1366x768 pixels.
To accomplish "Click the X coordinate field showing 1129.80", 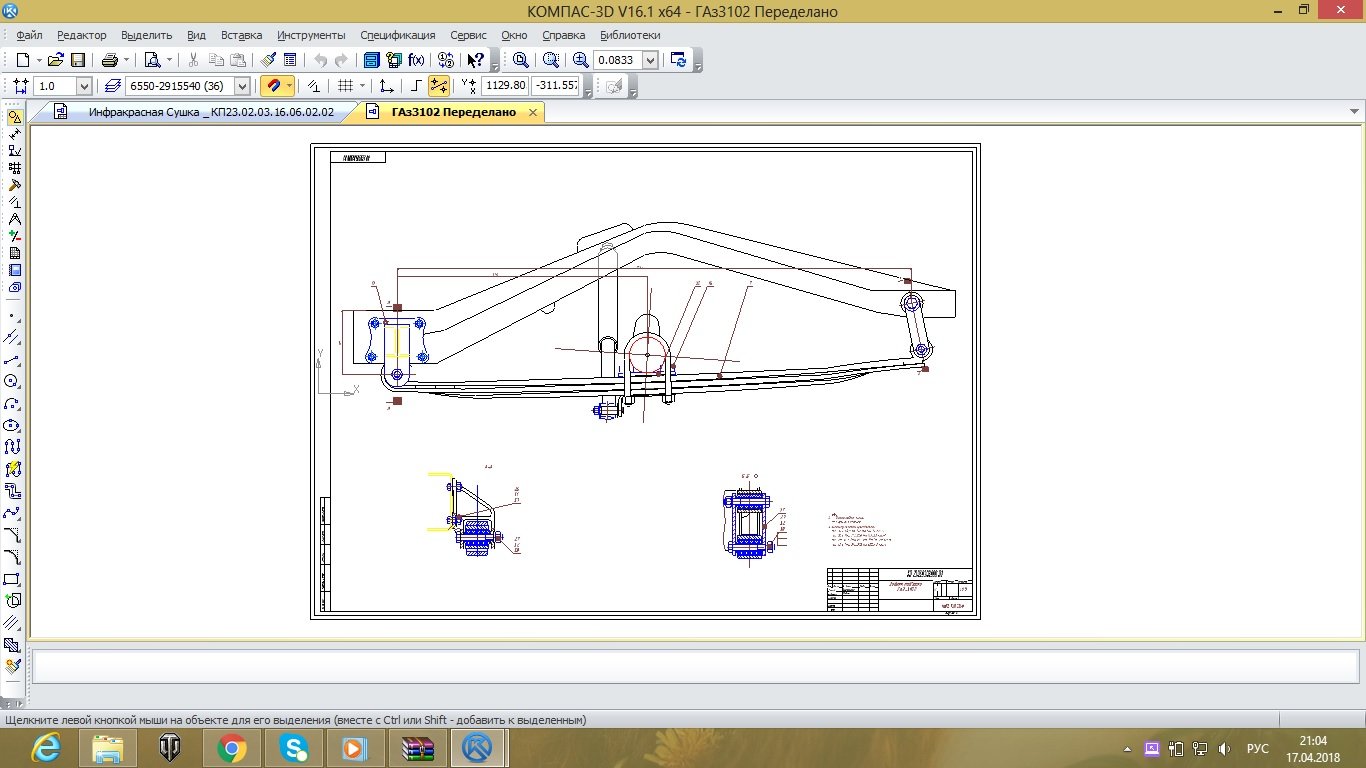I will (x=505, y=86).
